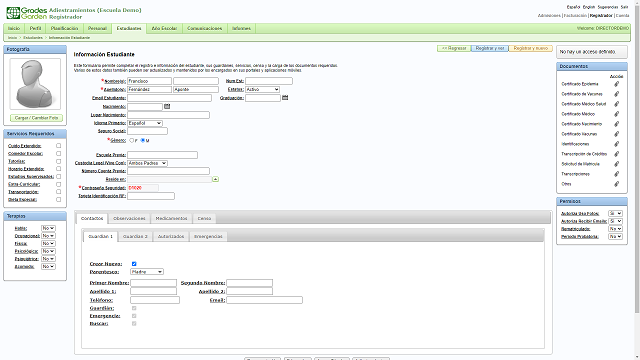Viewport: 640px width, 360px height.
Task: Open the Ocupacional therapy dropdown
Action: 48,236
